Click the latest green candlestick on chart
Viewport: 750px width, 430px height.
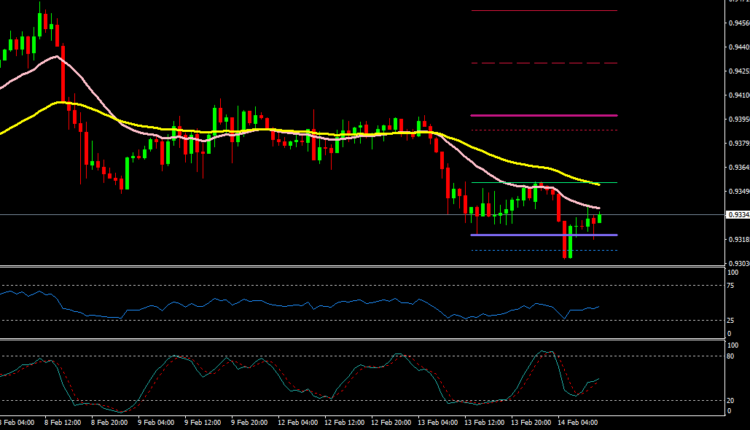598,218
